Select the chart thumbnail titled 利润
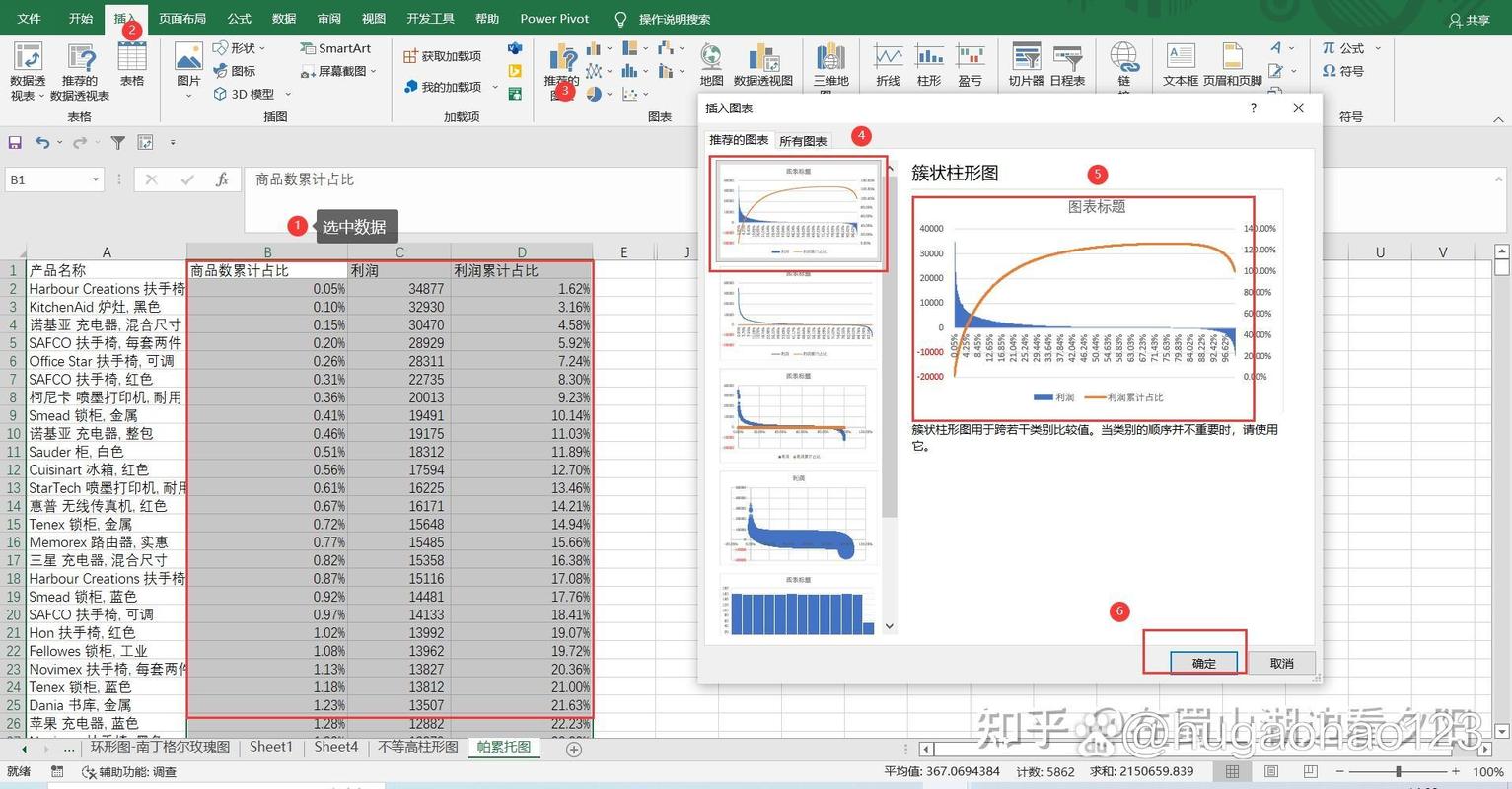This screenshot has height=789, width=1512. (x=798, y=517)
